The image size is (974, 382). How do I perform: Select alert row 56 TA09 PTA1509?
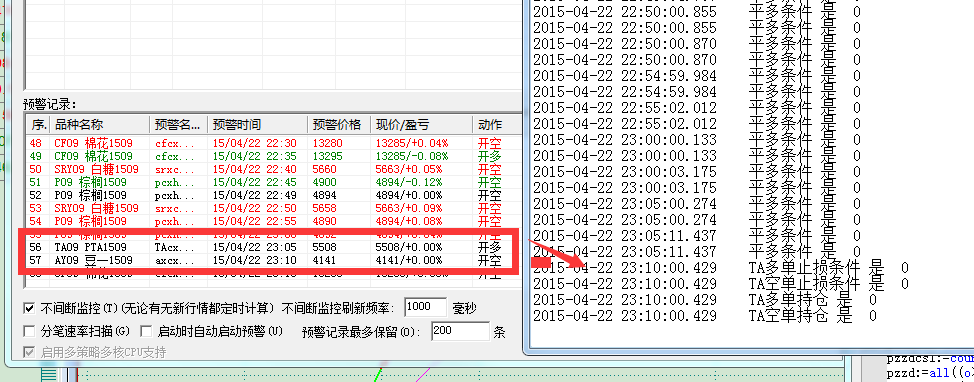(x=273, y=247)
